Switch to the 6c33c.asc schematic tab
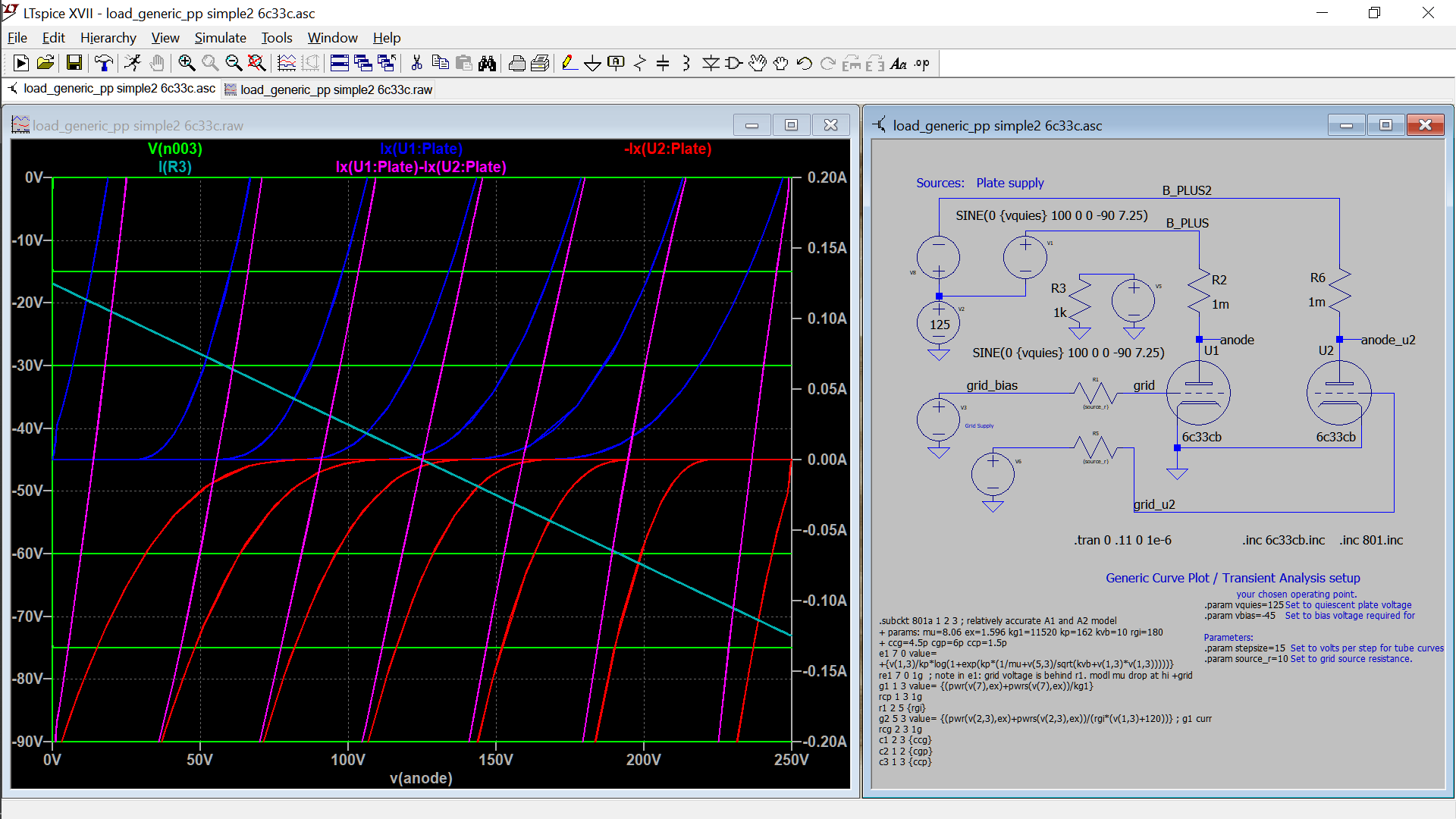Screen dimensions: 1456x819 click(x=112, y=89)
